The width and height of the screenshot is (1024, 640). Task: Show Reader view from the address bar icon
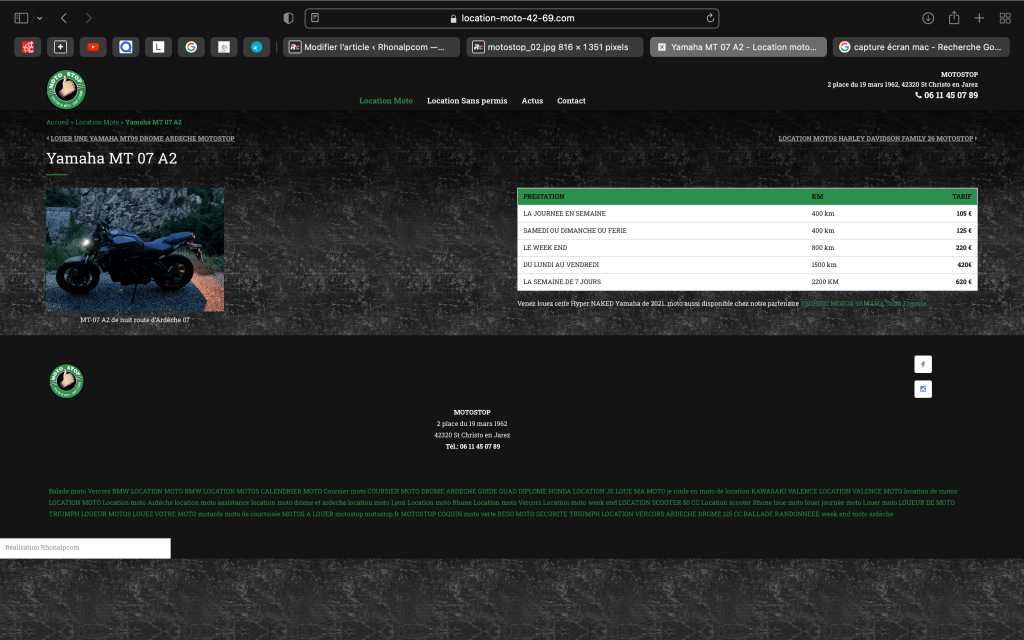(x=315, y=18)
